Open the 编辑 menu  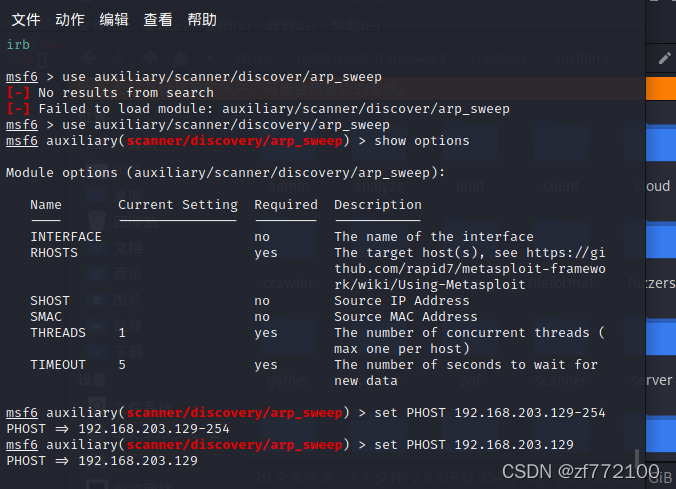tap(114, 20)
